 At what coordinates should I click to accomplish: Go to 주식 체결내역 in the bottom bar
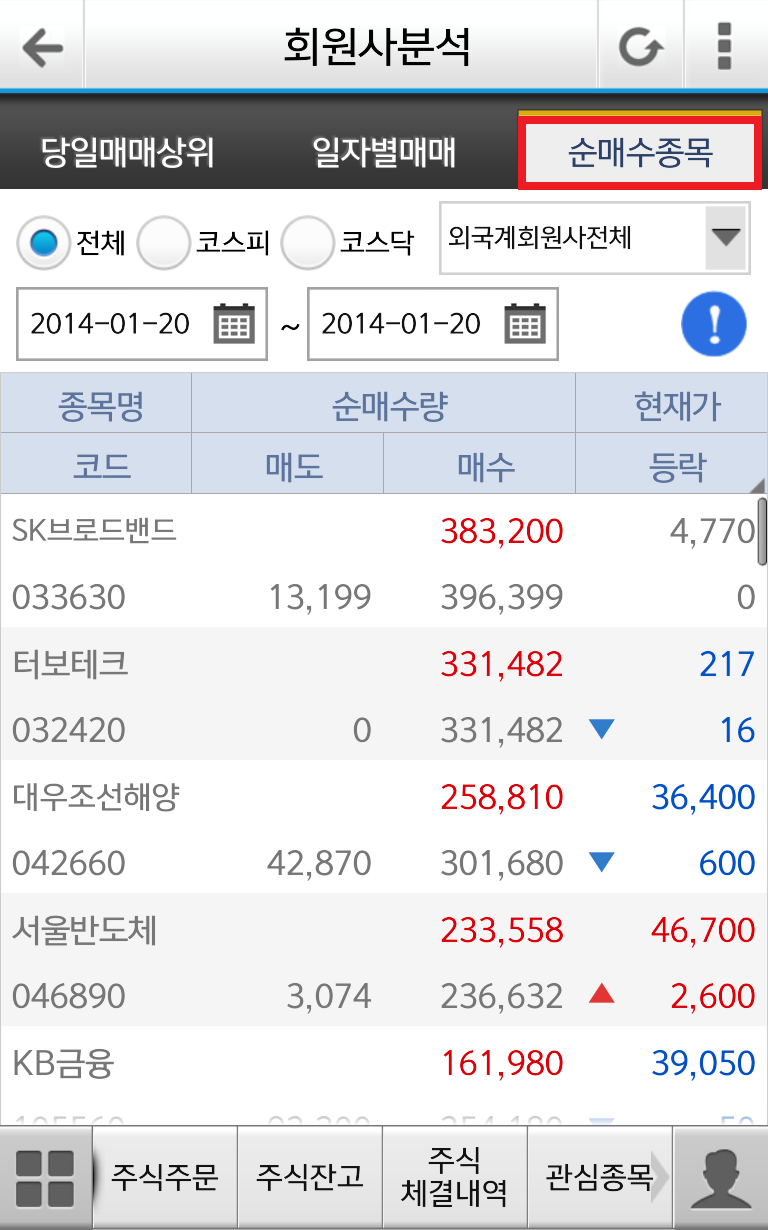(x=455, y=1177)
